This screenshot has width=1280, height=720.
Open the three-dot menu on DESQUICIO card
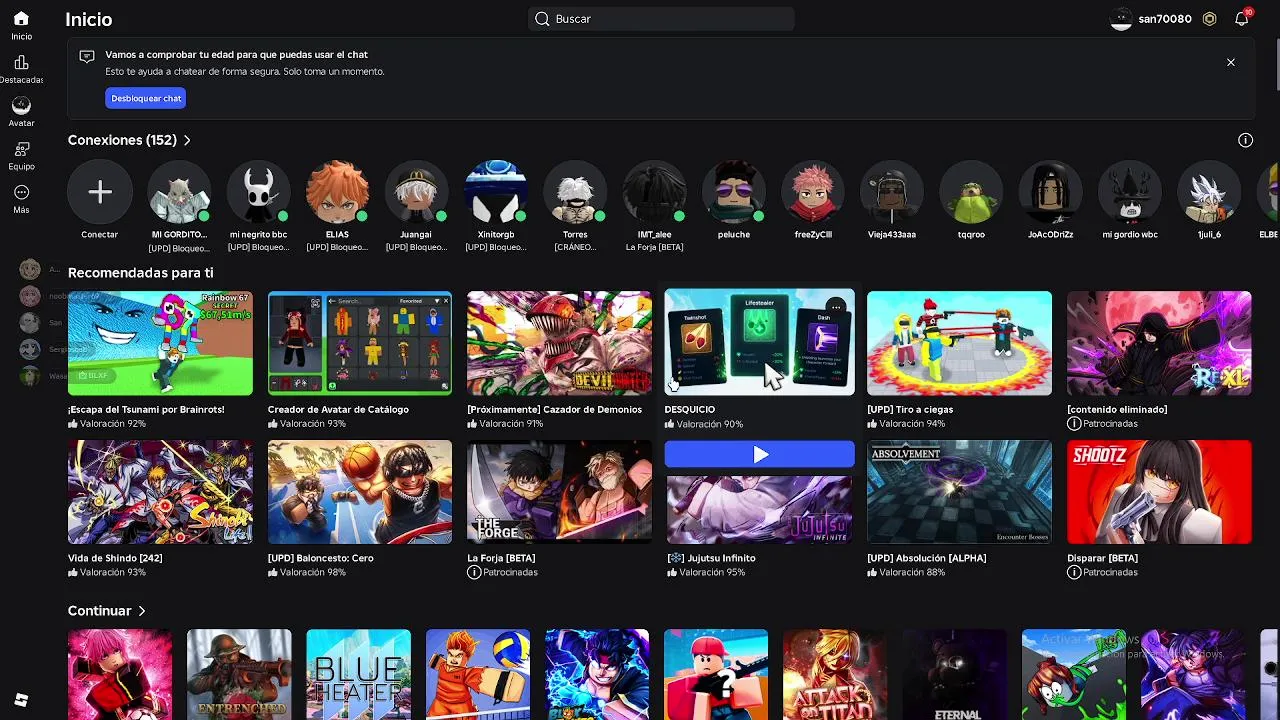pos(836,306)
